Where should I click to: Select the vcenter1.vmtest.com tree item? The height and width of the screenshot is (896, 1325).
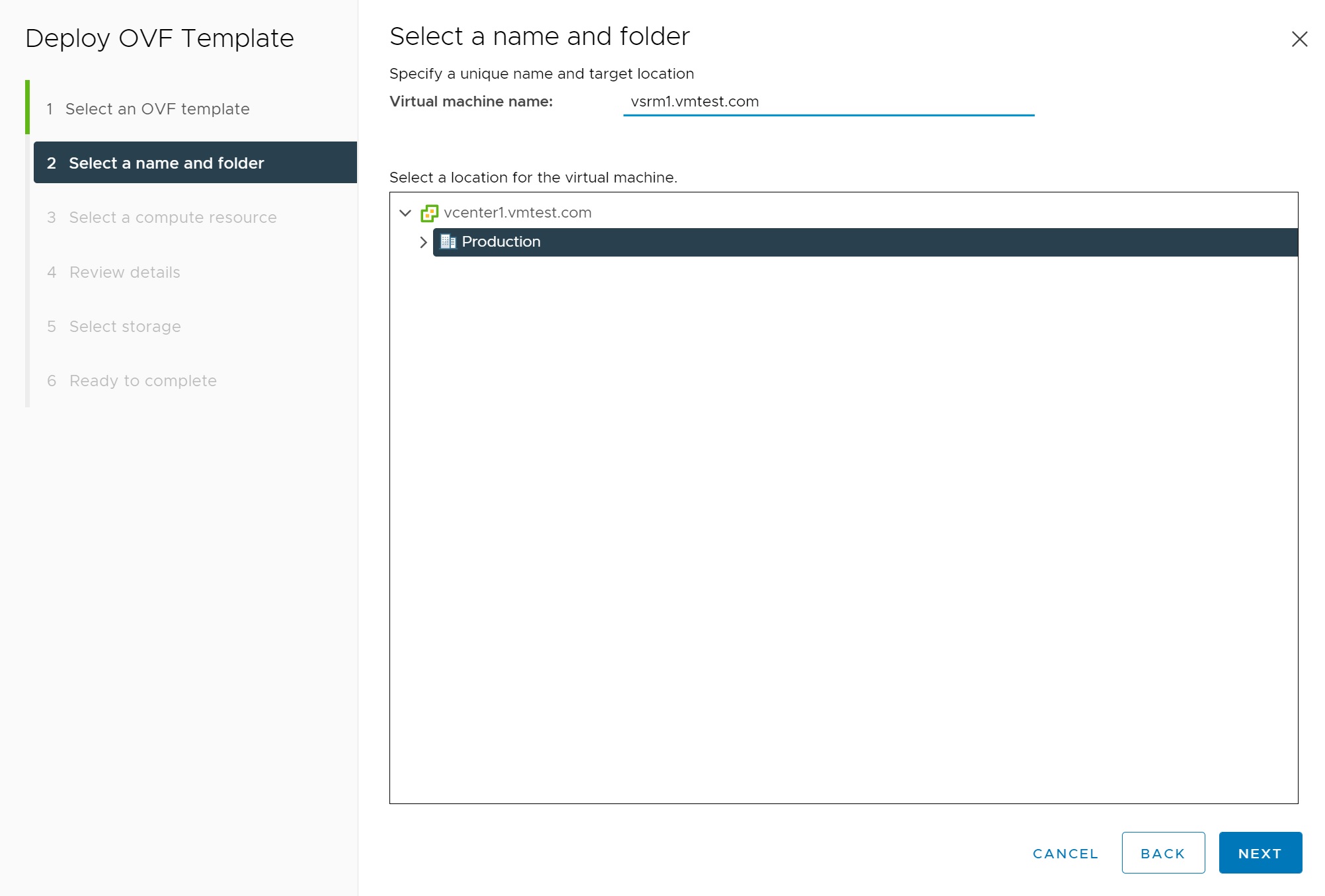517,213
